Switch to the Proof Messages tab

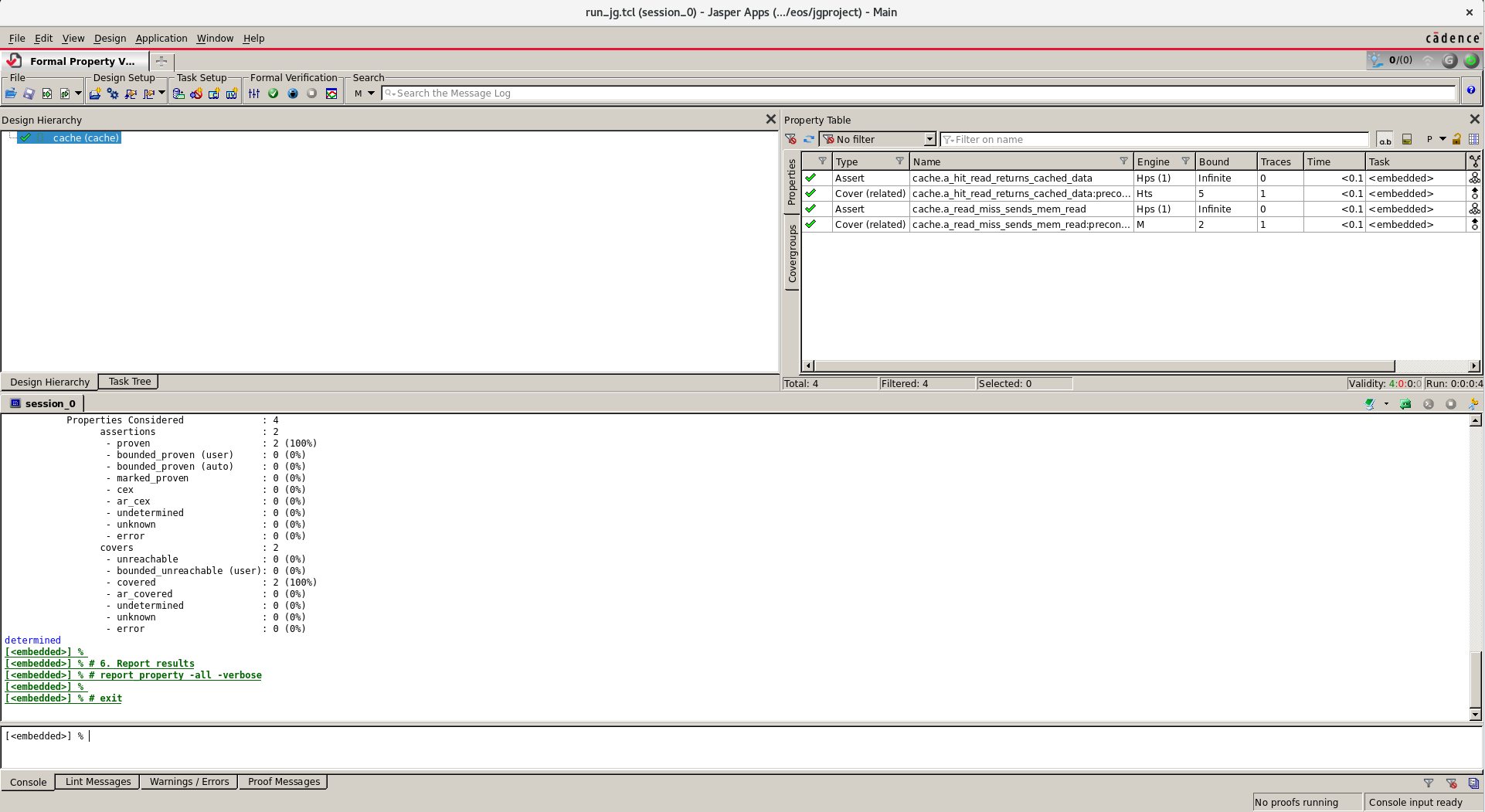(x=284, y=782)
